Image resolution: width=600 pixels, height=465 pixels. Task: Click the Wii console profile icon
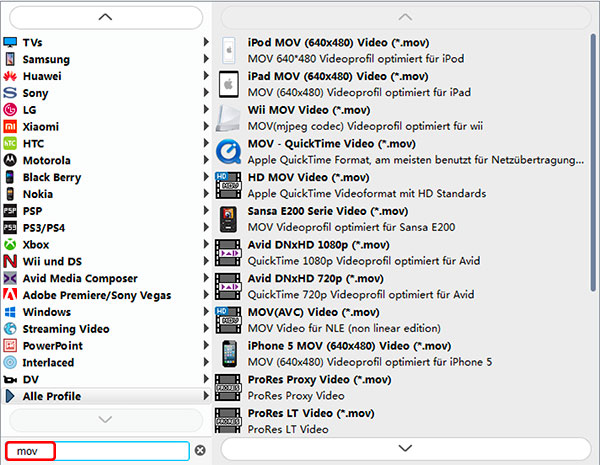pos(228,118)
